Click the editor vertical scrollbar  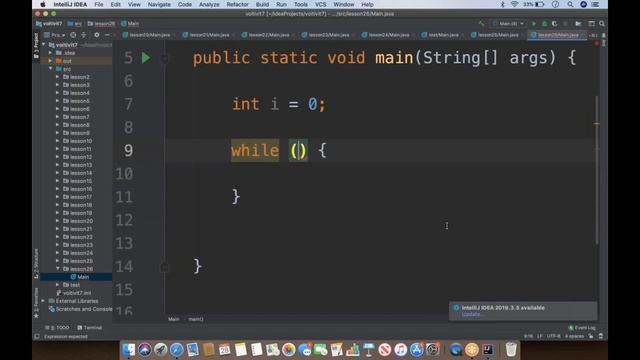(x=596, y=169)
